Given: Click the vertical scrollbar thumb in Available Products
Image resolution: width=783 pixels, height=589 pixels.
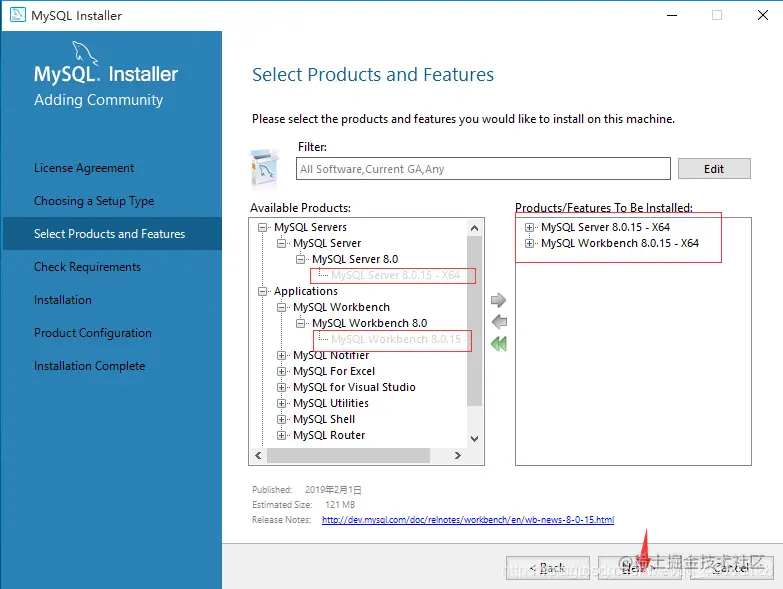Looking at the screenshot, I should click(474, 321).
